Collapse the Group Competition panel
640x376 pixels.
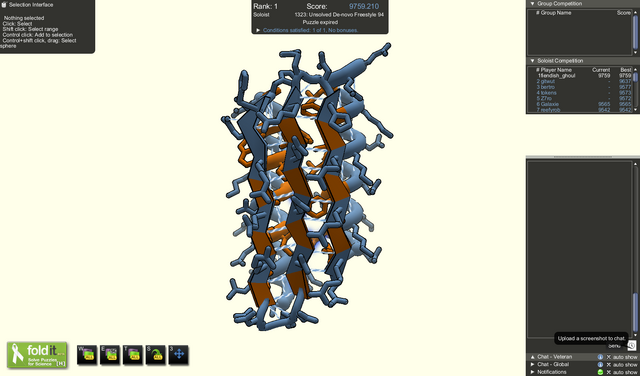click(532, 3)
